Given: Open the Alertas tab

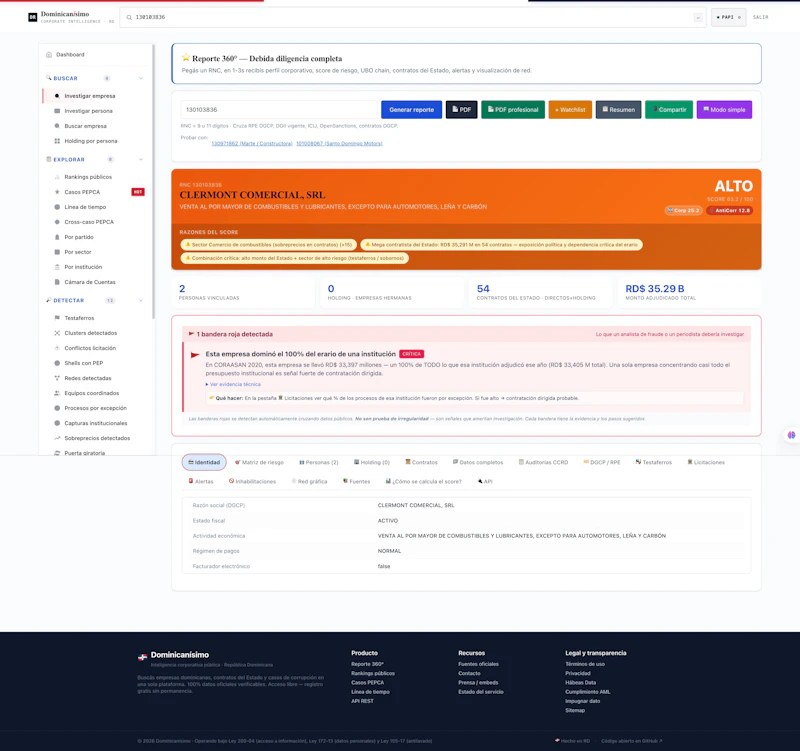Looking at the screenshot, I should (201, 481).
